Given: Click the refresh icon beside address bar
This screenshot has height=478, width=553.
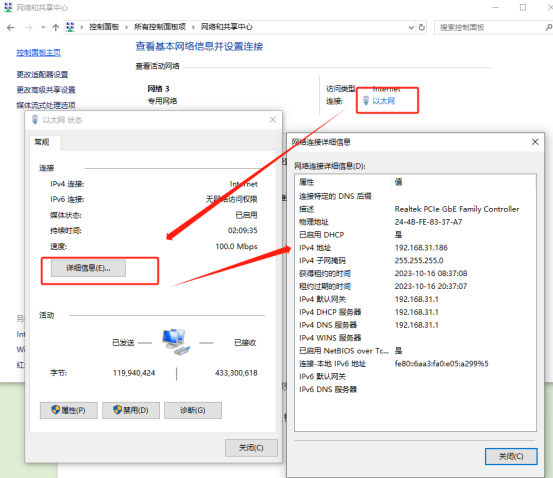Looking at the screenshot, I should [421, 27].
